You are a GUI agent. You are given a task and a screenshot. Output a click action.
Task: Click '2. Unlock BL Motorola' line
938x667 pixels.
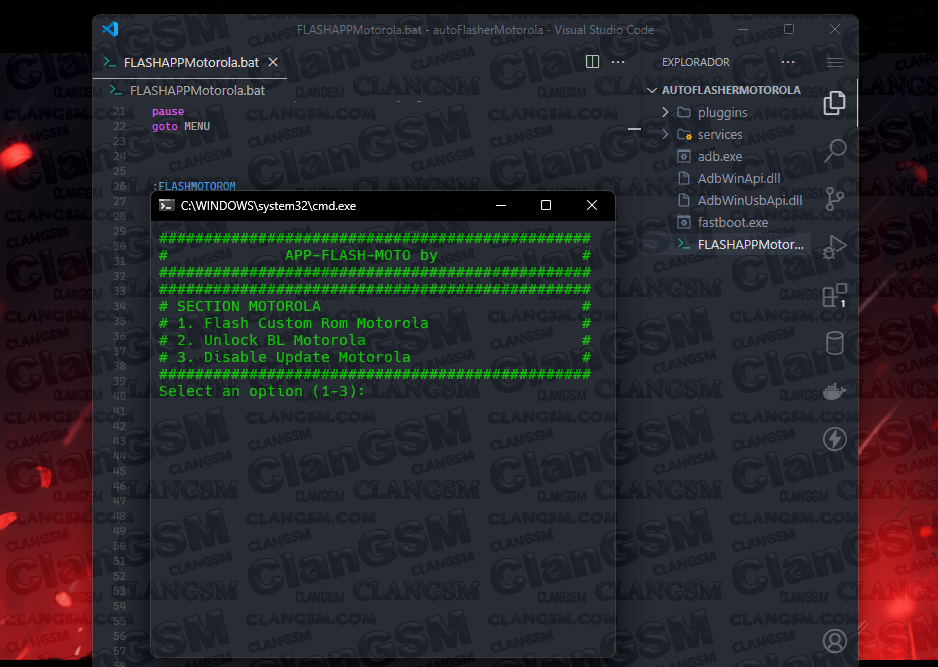[271, 340]
